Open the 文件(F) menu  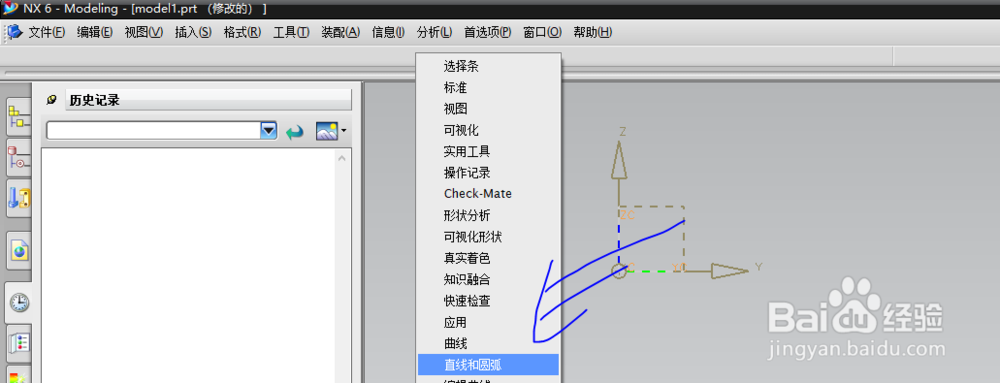click(x=47, y=32)
